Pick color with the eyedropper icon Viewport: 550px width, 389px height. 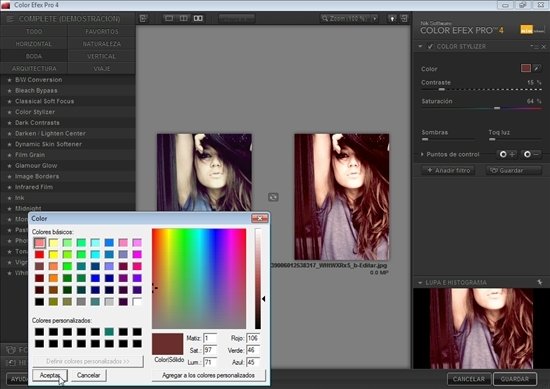click(x=537, y=68)
